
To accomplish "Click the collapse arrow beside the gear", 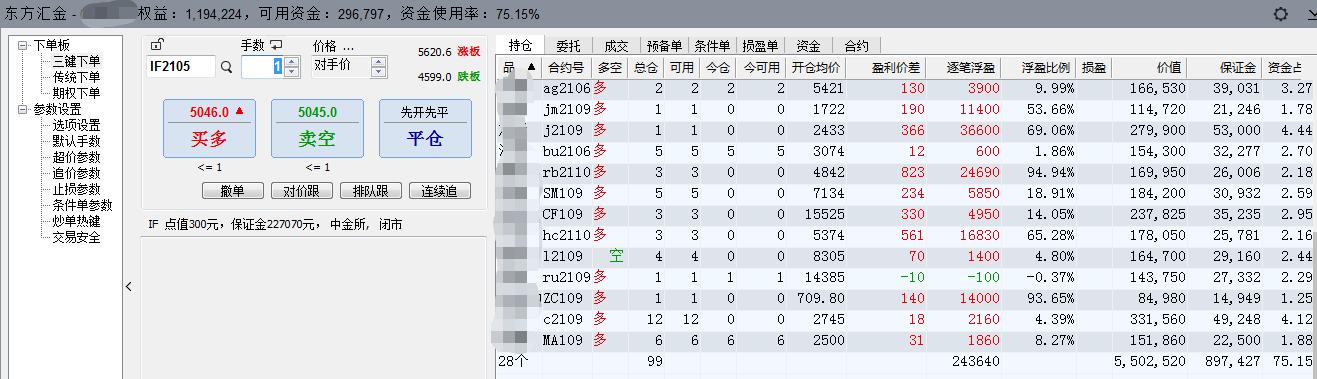I will click(x=1311, y=15).
